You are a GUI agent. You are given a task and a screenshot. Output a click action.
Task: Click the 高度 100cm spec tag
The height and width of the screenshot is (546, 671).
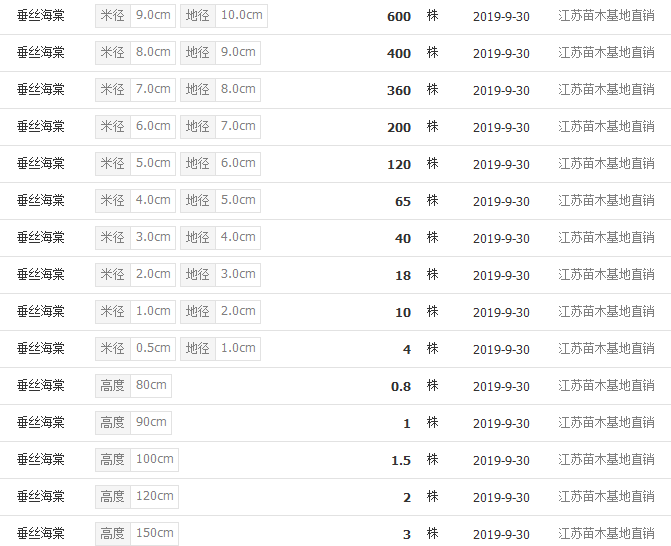coord(137,460)
